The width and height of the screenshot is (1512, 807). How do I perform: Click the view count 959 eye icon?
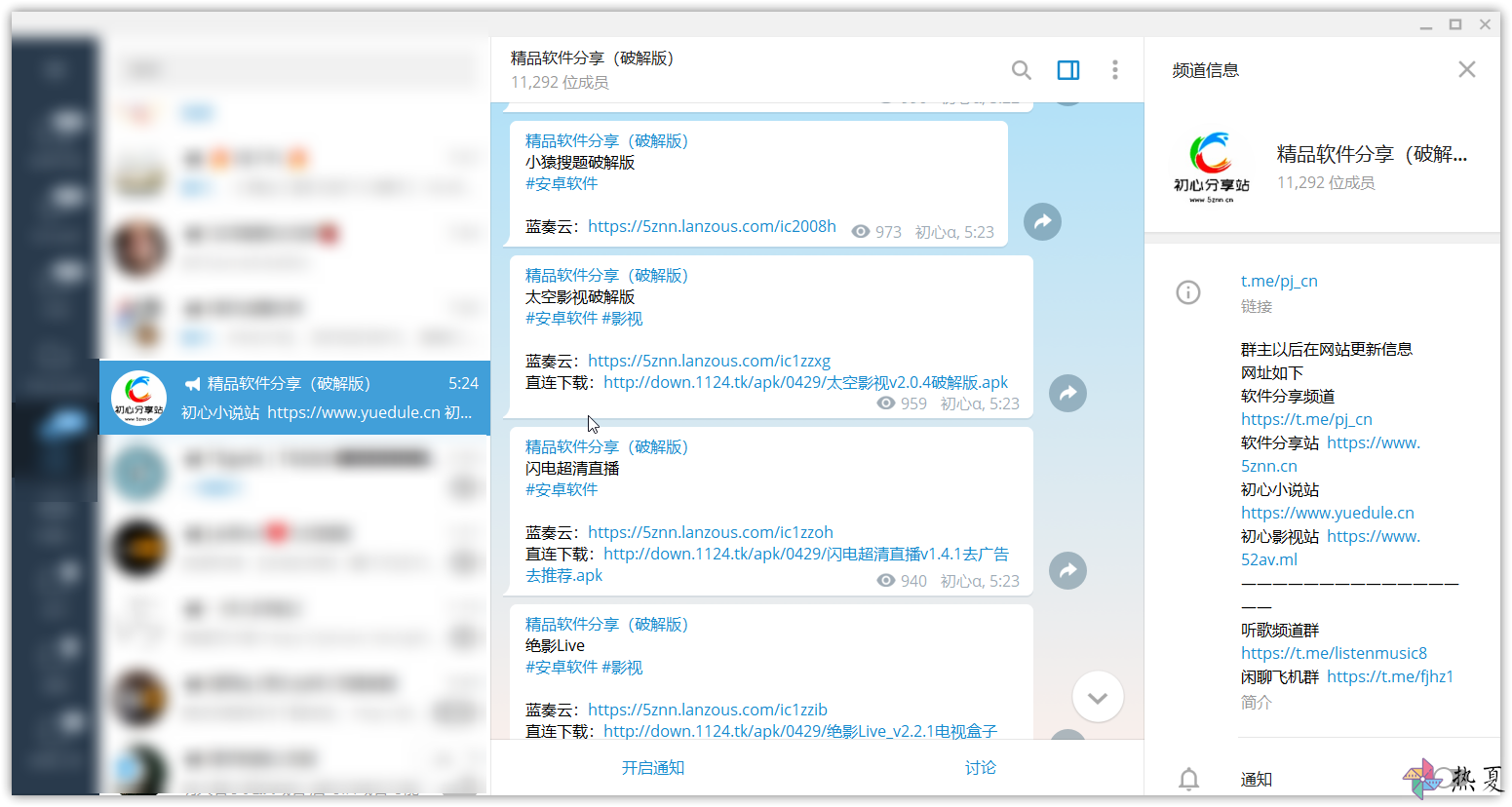(886, 403)
